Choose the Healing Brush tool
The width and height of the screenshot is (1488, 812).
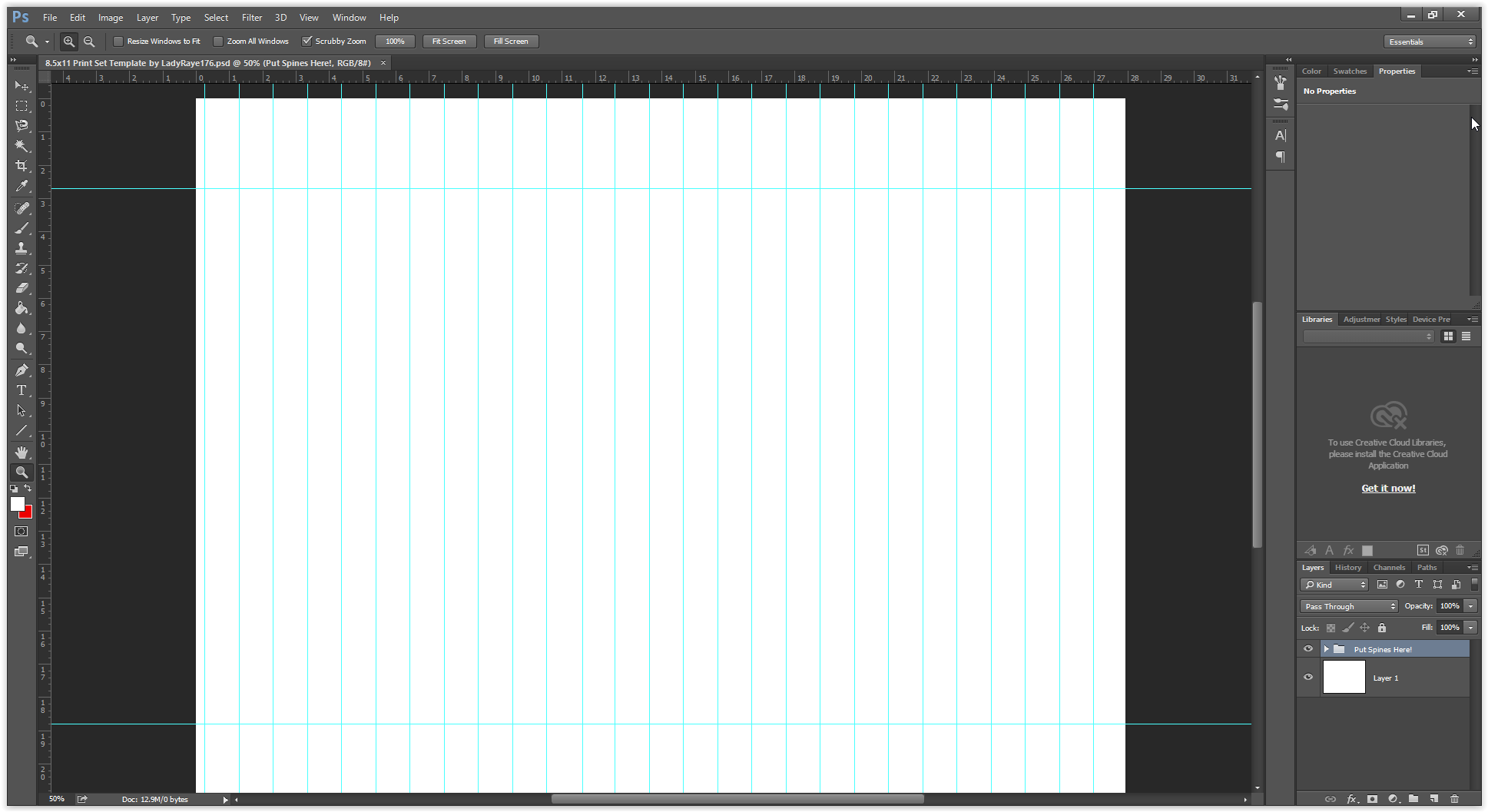[x=22, y=207]
